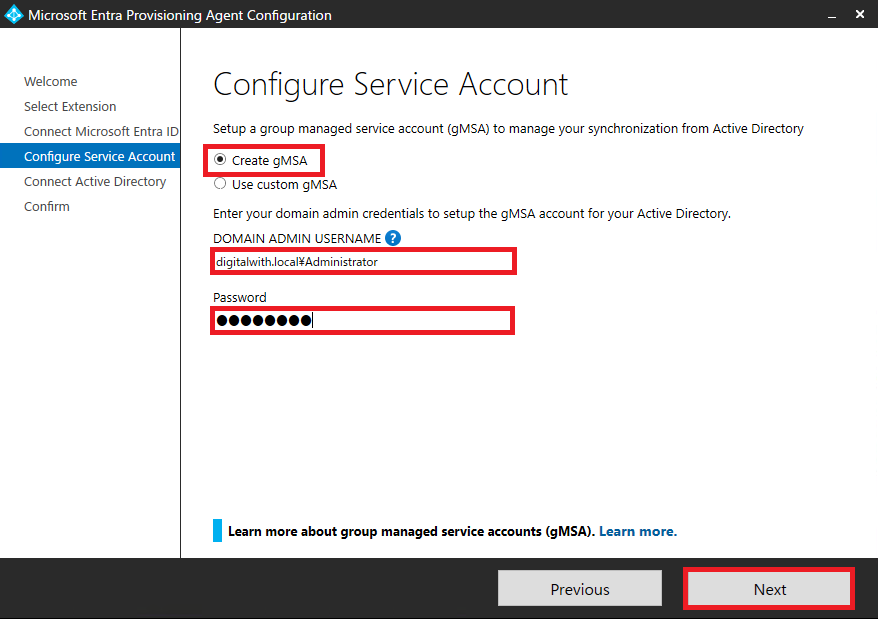The width and height of the screenshot is (878, 619).
Task: Open the Learn more link about gMSA
Action: click(x=637, y=531)
